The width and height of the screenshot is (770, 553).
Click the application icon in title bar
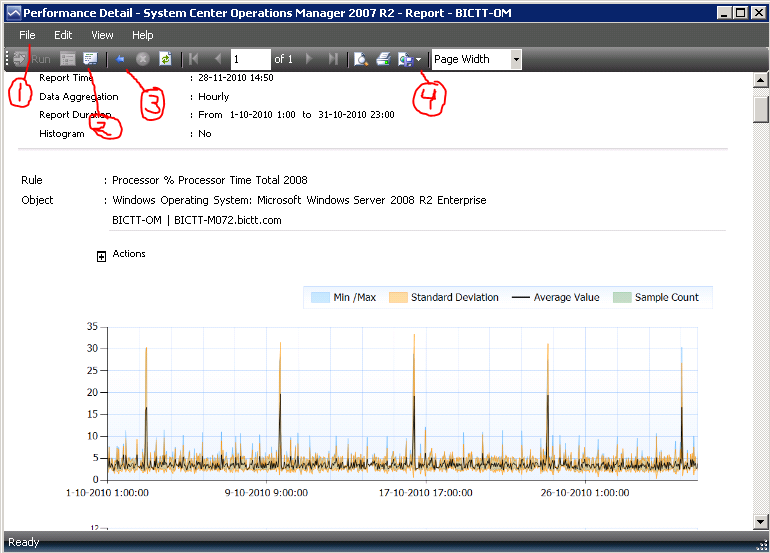tap(14, 13)
